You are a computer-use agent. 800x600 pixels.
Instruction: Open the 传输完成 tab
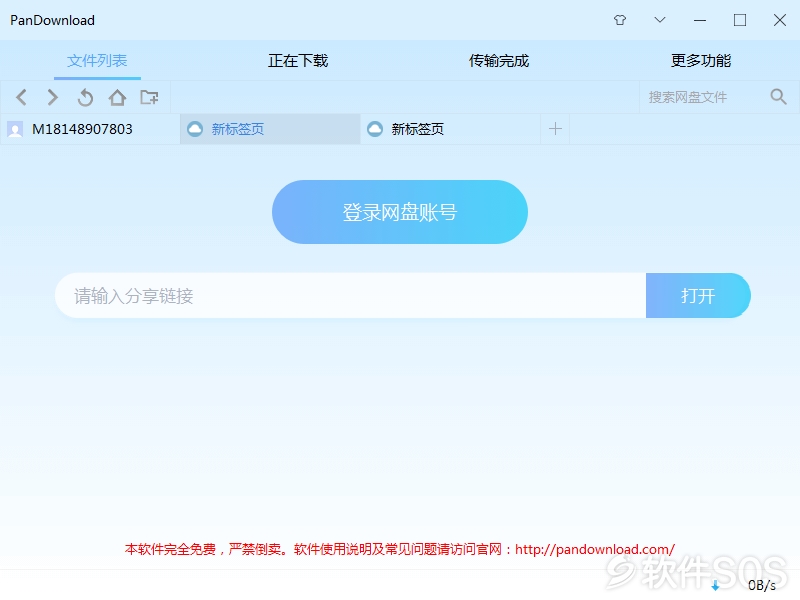click(x=499, y=61)
